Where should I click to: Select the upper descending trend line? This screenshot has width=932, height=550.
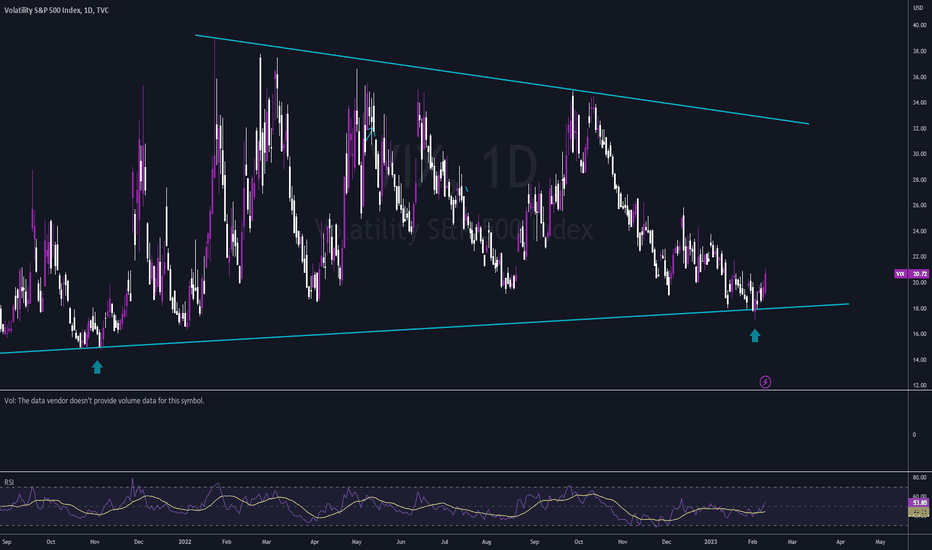[502, 79]
